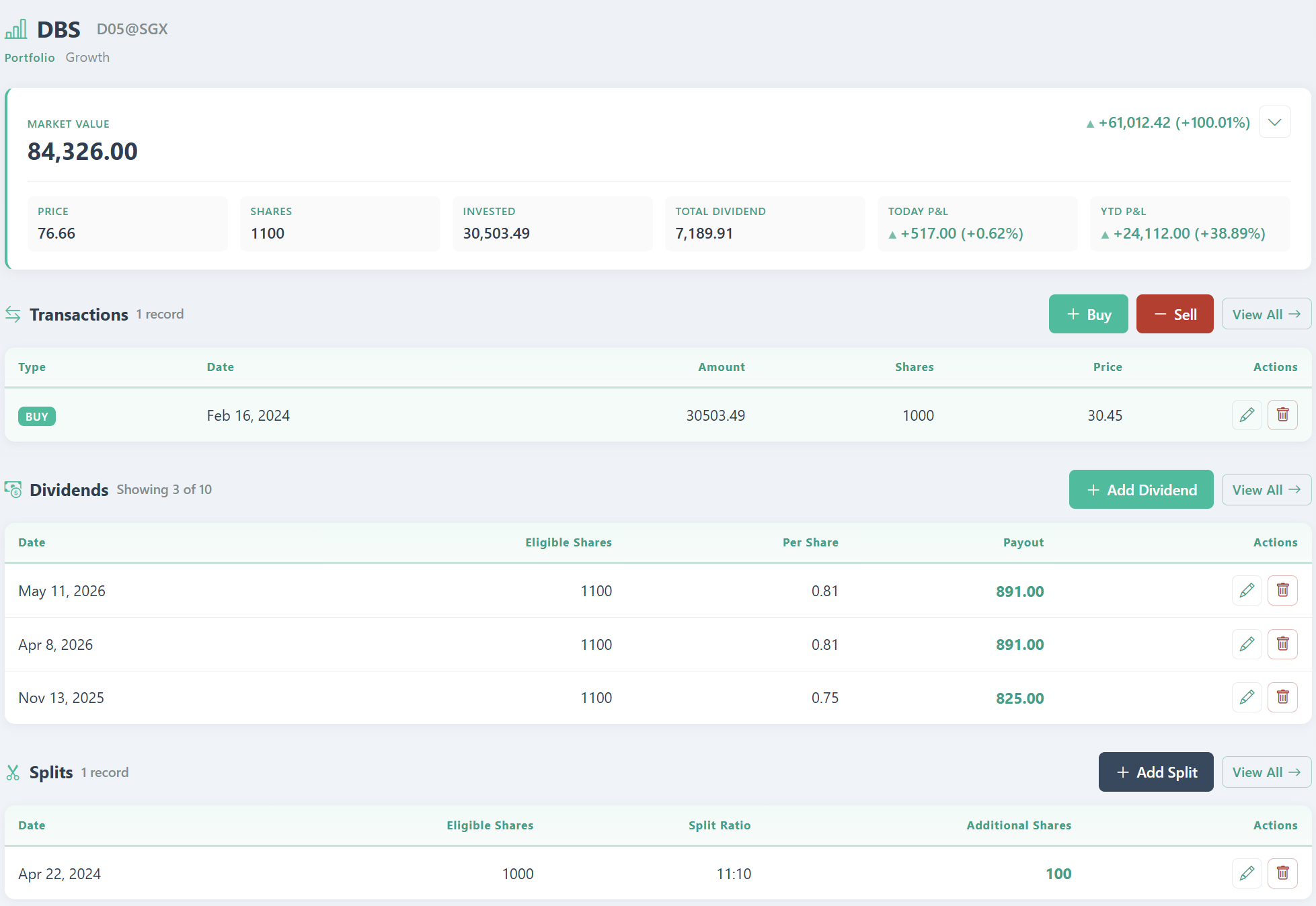The width and height of the screenshot is (1316, 906).
Task: Click the SHARES card showing 1100
Action: click(340, 224)
